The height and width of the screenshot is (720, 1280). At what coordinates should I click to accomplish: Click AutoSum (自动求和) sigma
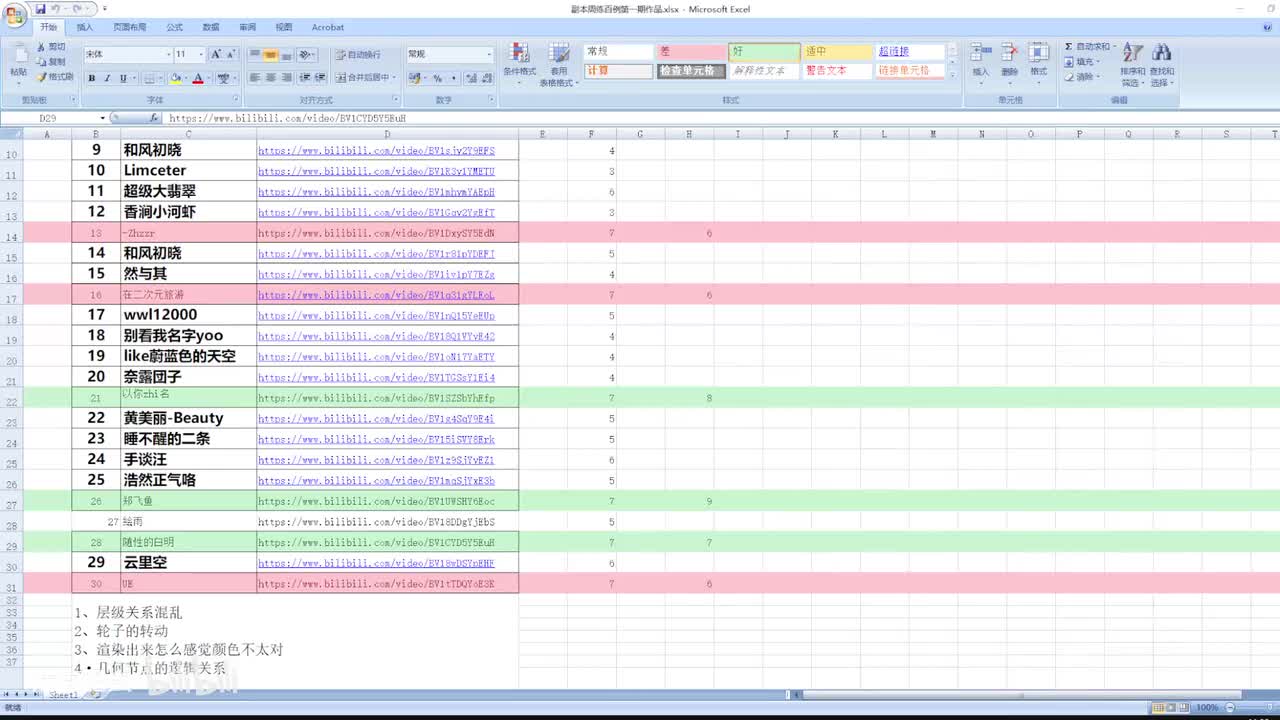click(x=1068, y=47)
